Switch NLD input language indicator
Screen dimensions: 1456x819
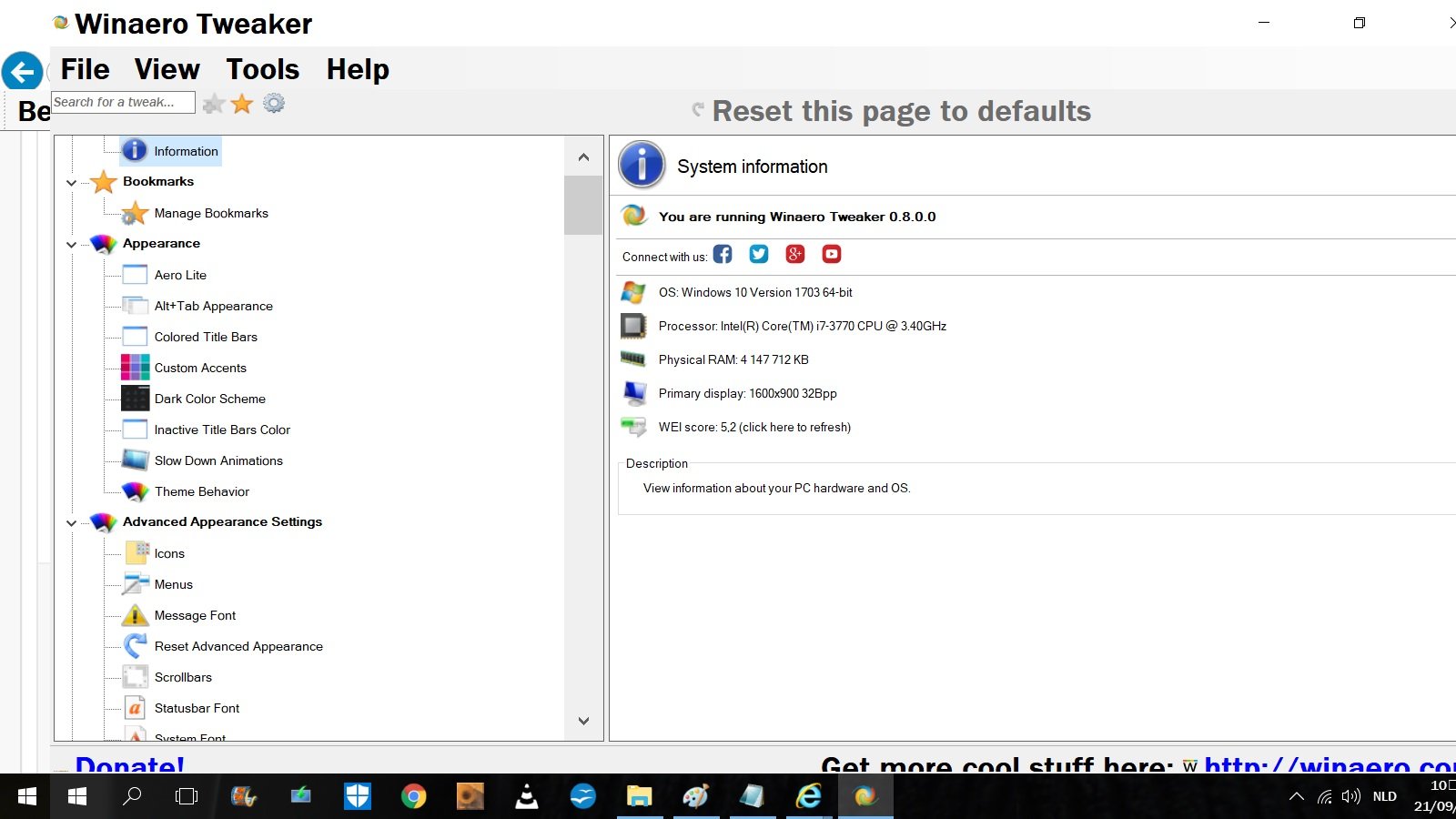(x=1385, y=796)
